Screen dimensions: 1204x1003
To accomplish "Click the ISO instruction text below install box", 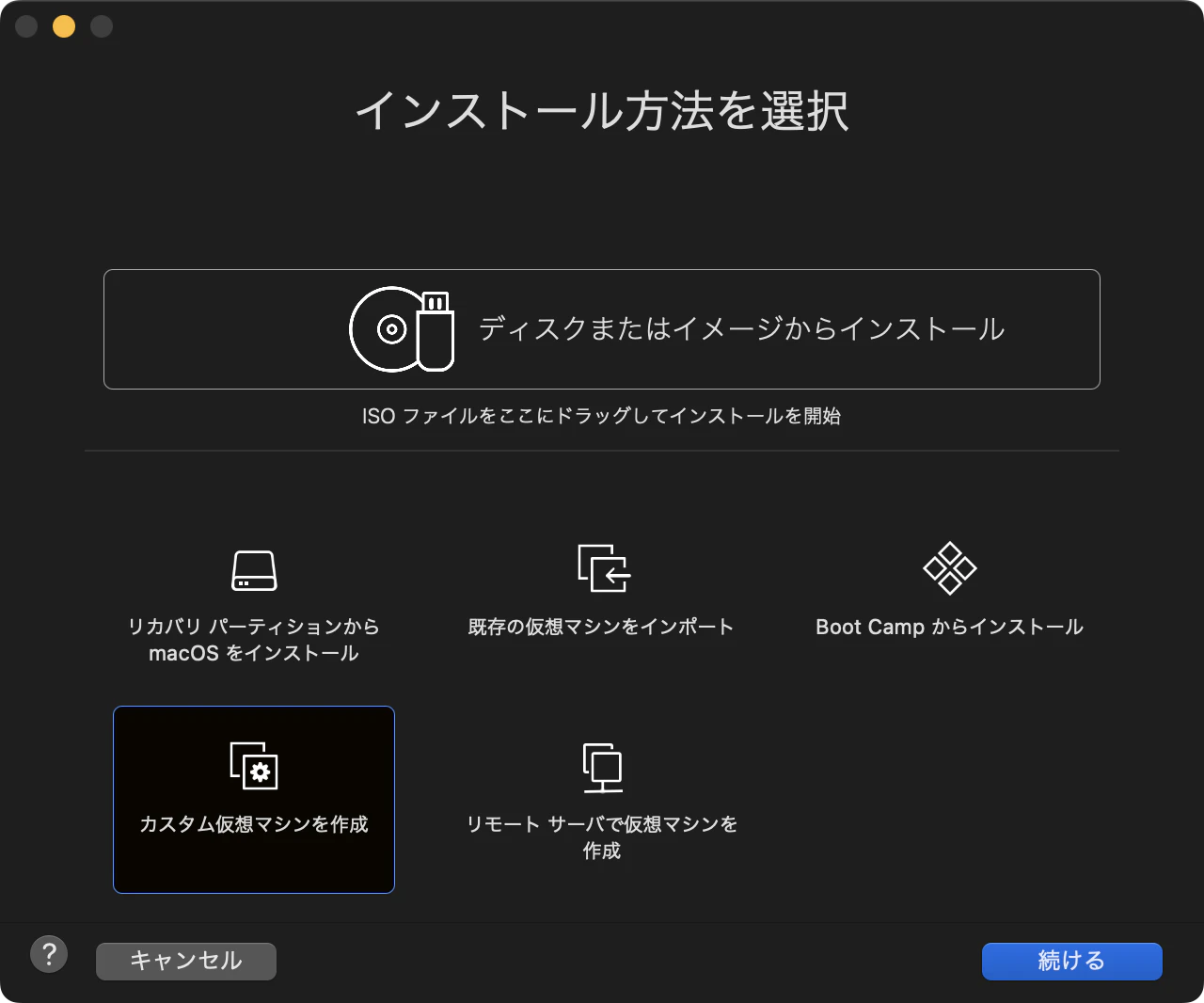I will click(x=601, y=416).
